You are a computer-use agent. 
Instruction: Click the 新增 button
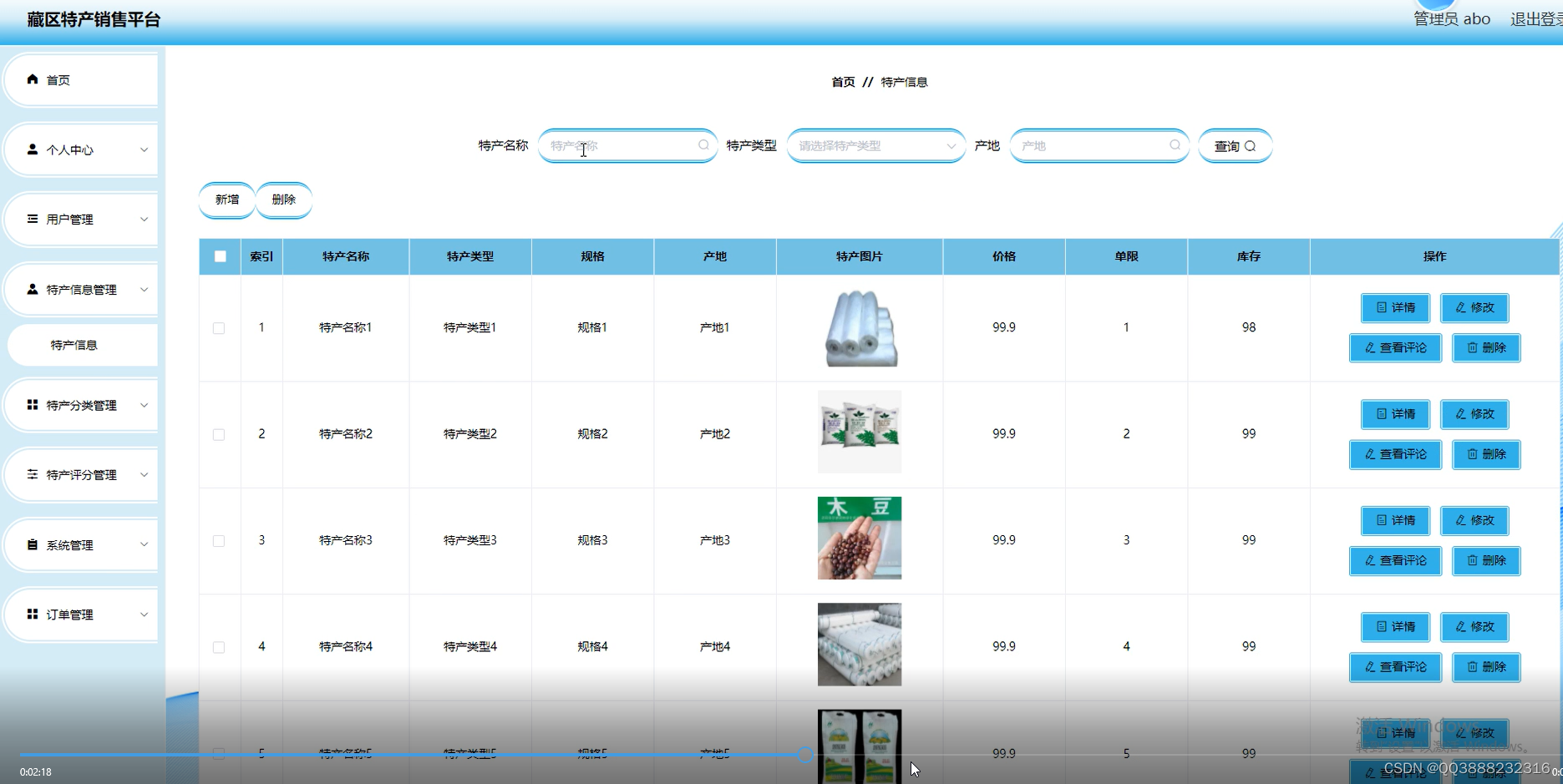pyautogui.click(x=227, y=200)
